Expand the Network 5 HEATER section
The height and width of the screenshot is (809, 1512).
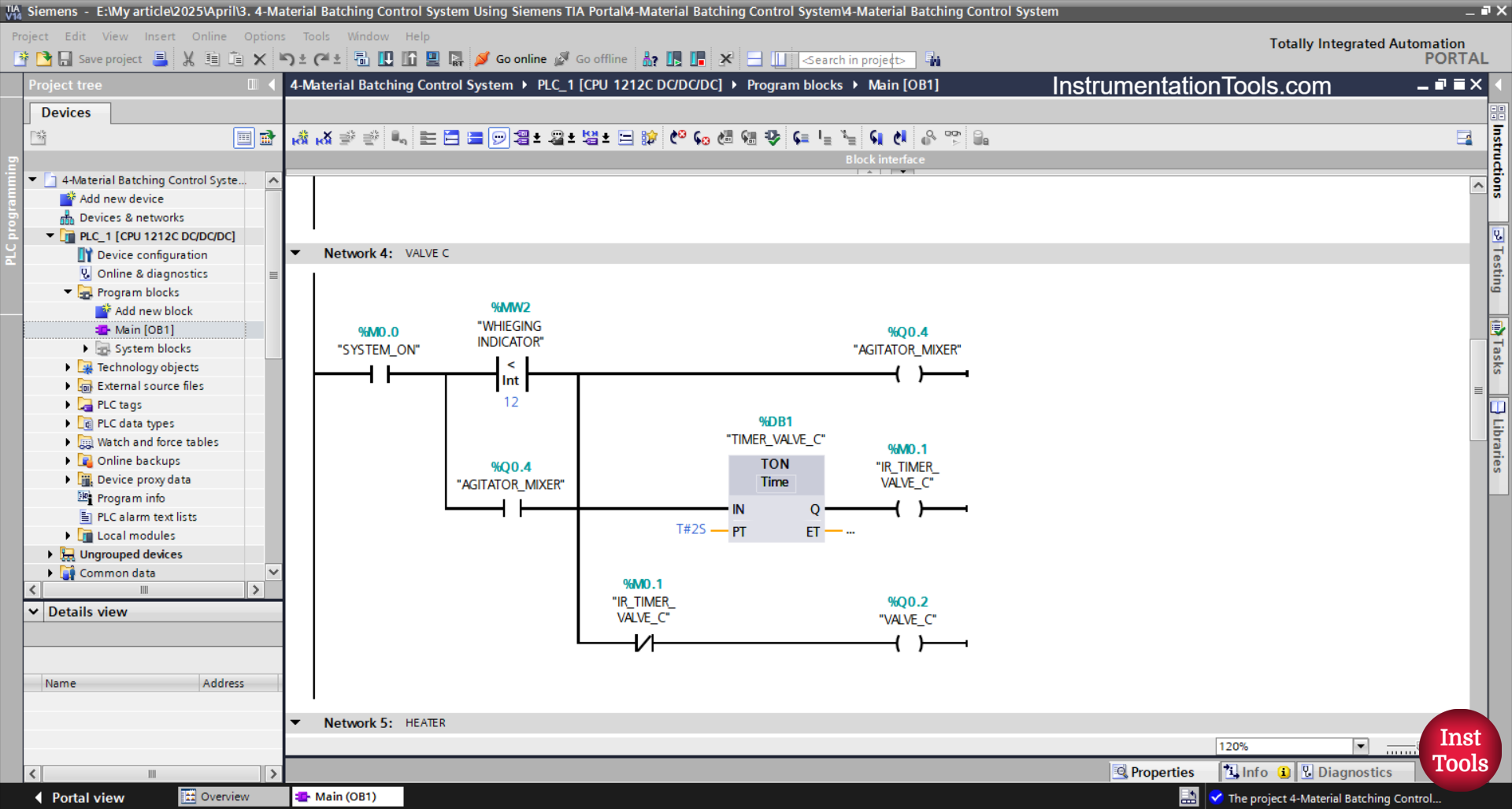click(296, 722)
